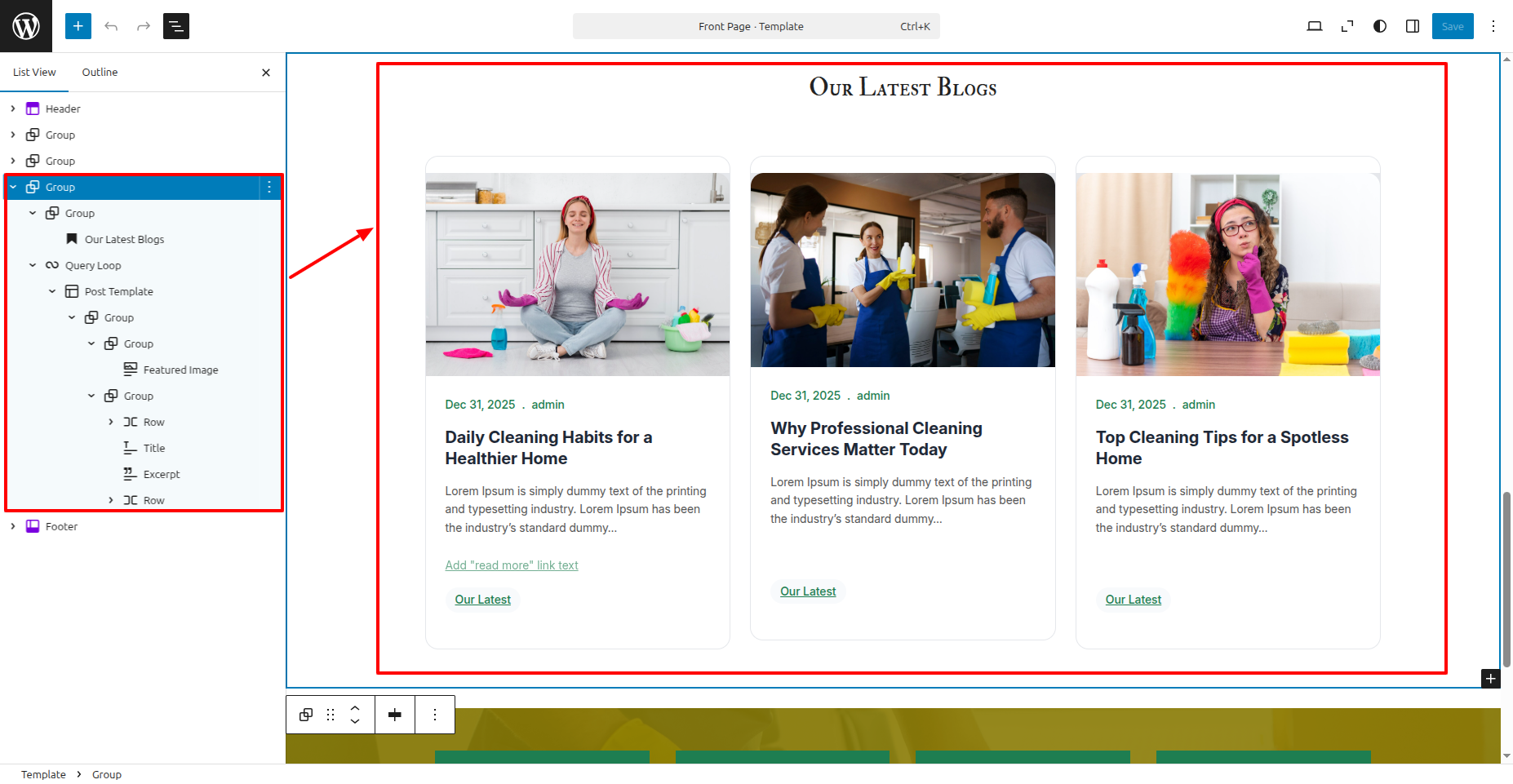Viewport: 1513px width, 784px height.
Task: Click the Save button
Action: click(1453, 26)
